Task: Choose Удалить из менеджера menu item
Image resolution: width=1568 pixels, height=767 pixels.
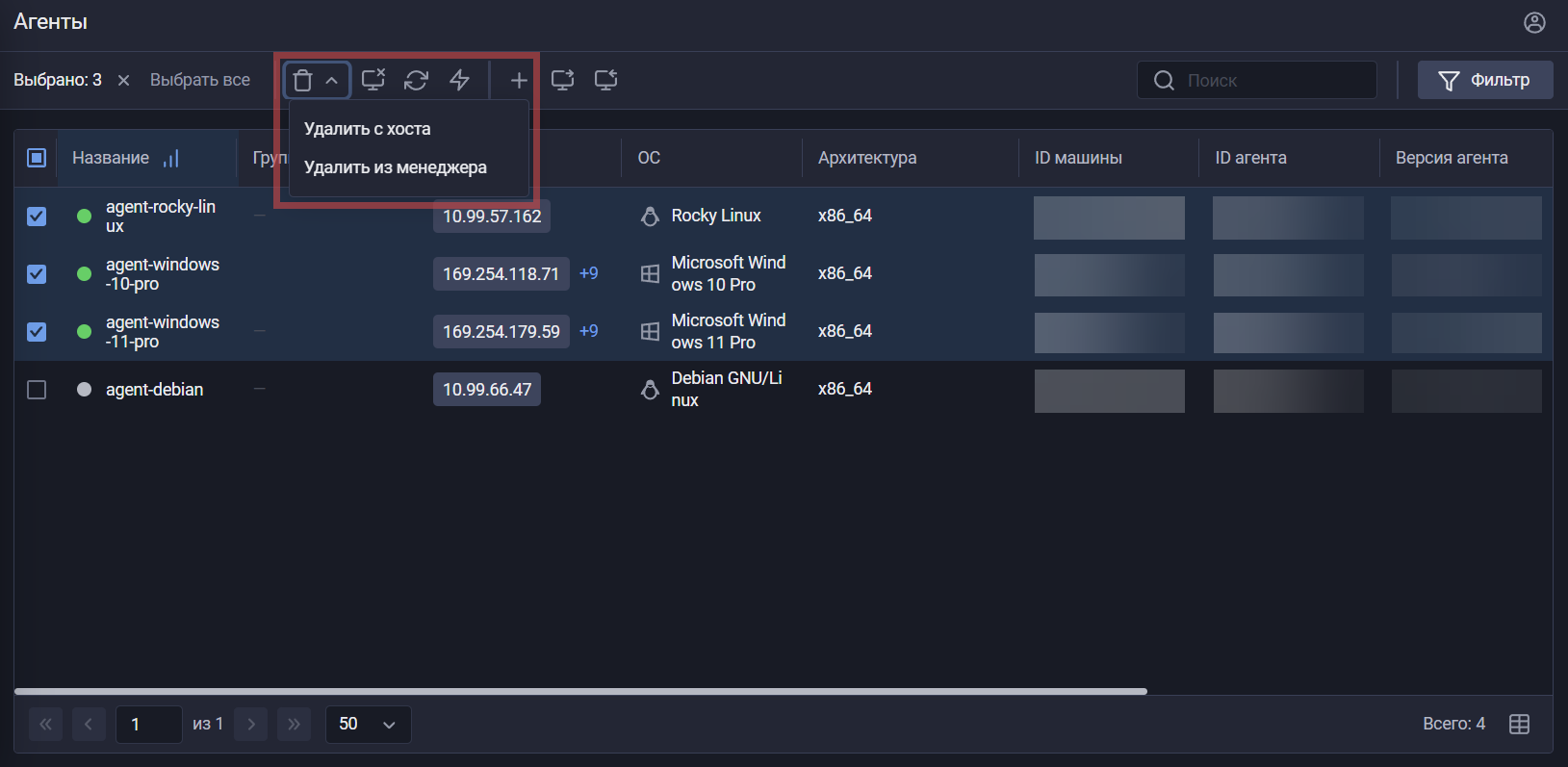Action: (x=396, y=167)
